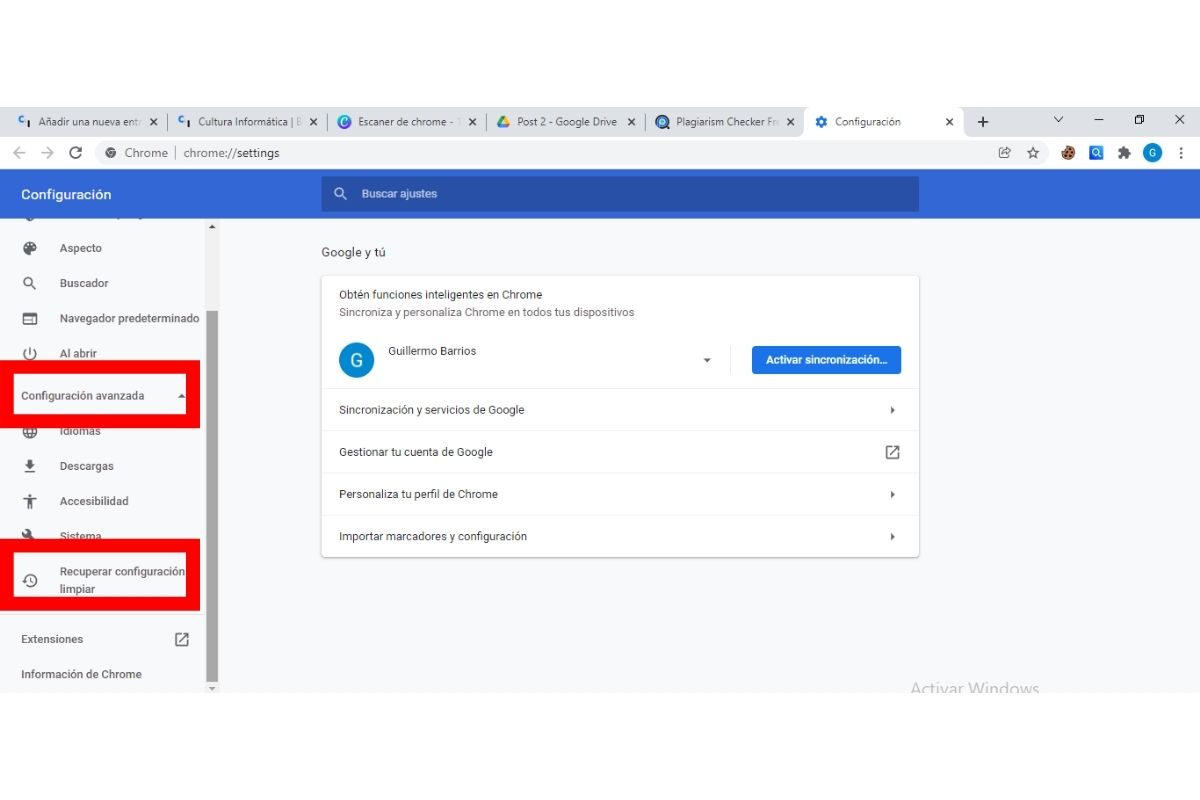Collapse the Configuración avanzada section
Viewport: 1200px width, 800px height.
[x=181, y=396]
